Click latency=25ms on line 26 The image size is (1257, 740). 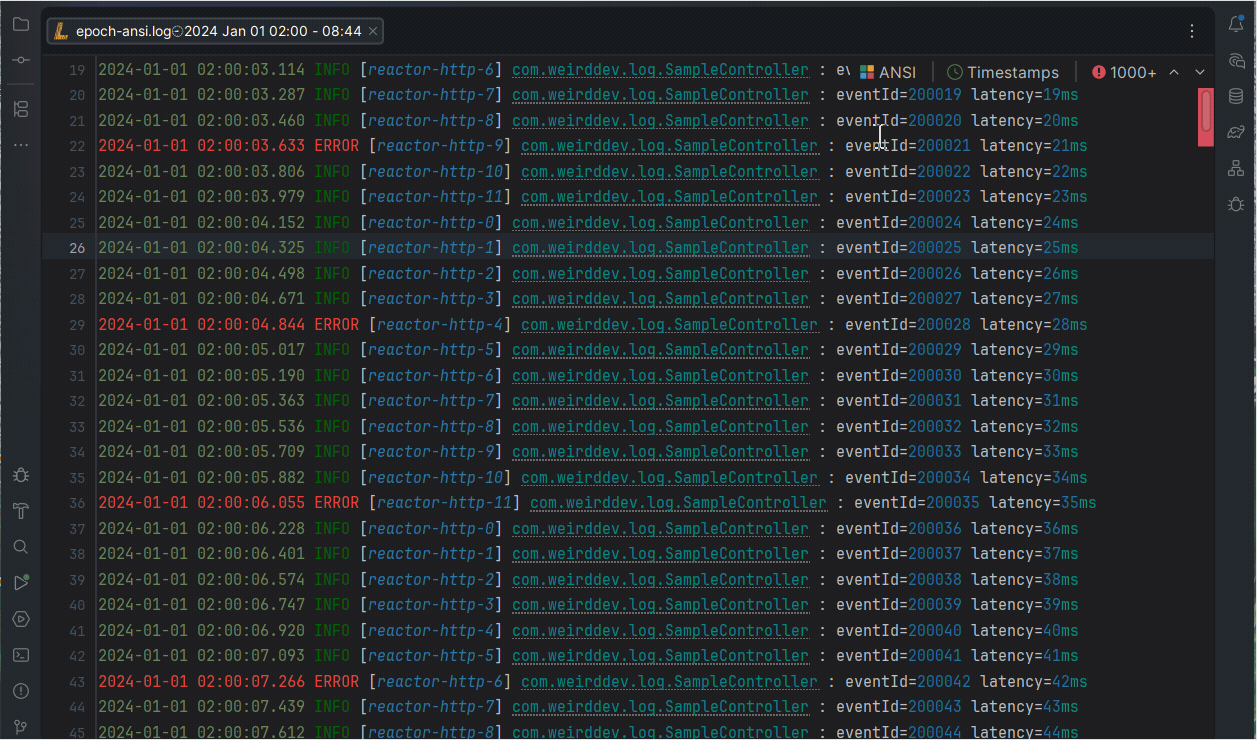pyautogui.click(x=1025, y=247)
